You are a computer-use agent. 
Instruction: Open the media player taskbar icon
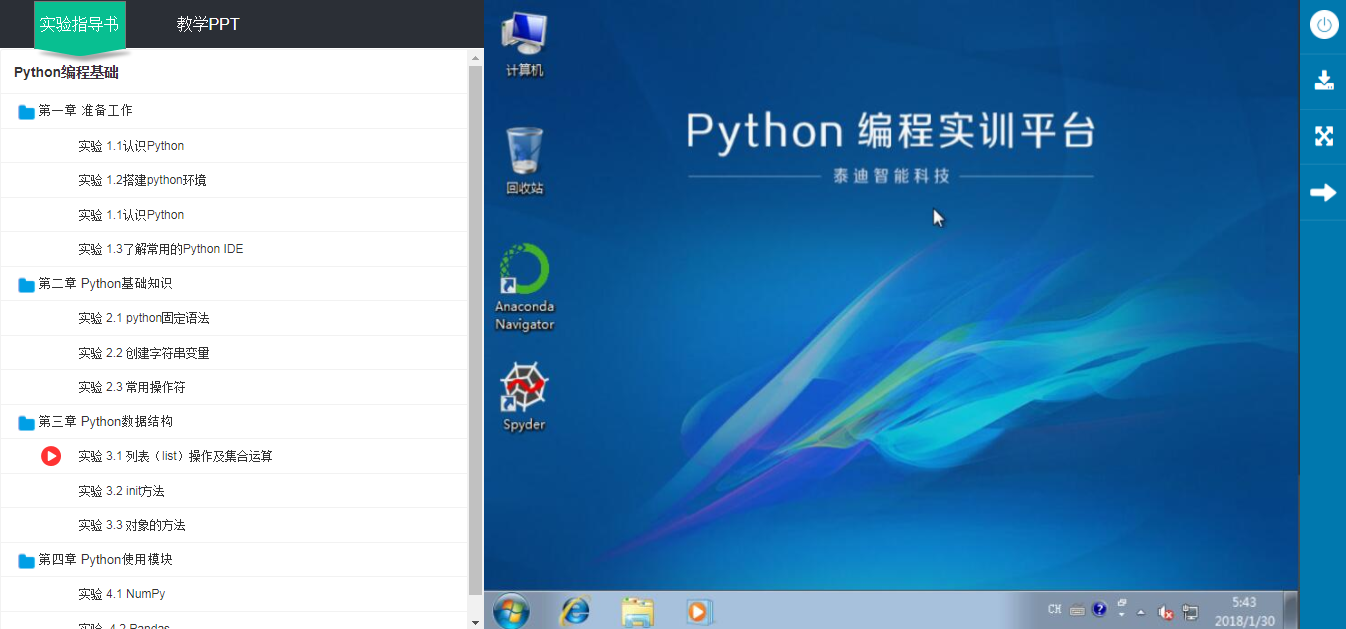[x=699, y=610]
